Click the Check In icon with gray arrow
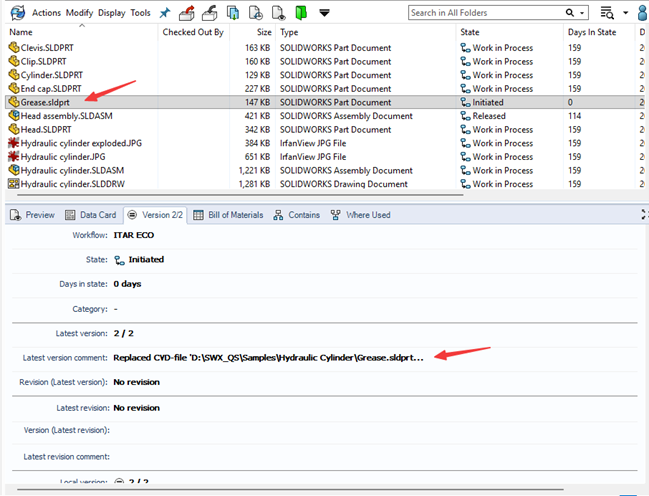The image size is (649, 496). [210, 13]
